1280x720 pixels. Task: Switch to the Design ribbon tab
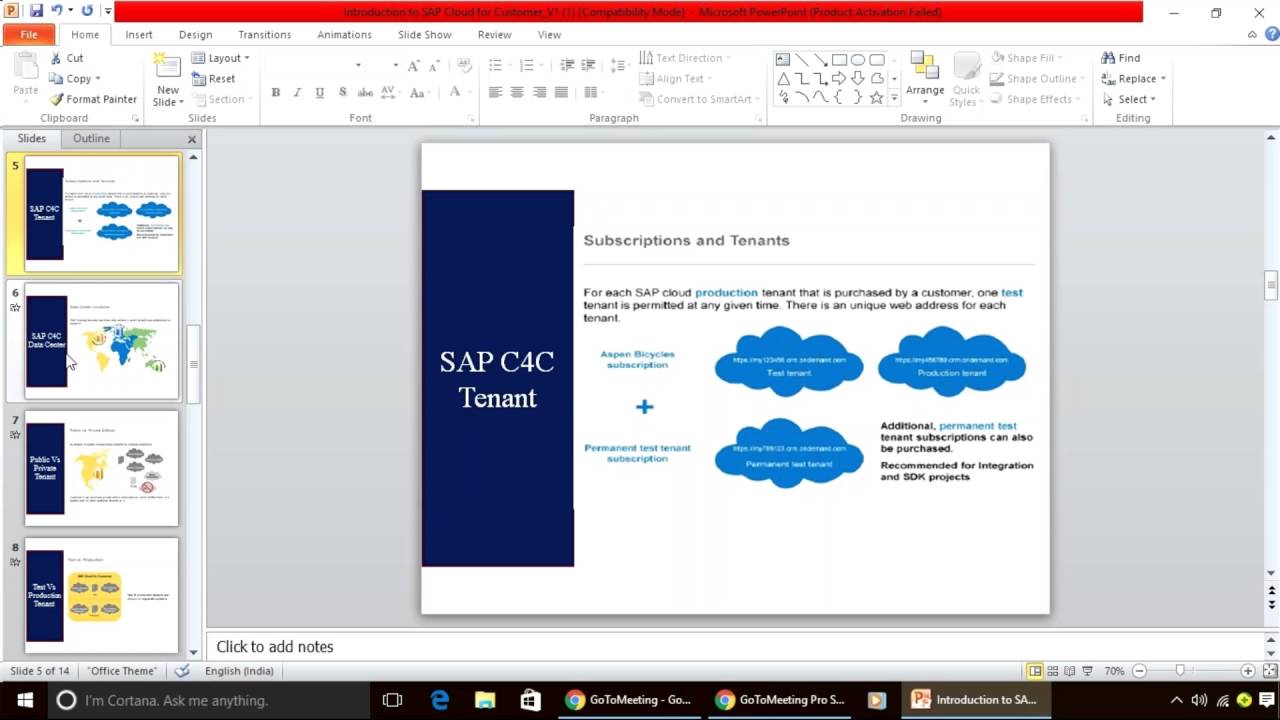point(196,34)
